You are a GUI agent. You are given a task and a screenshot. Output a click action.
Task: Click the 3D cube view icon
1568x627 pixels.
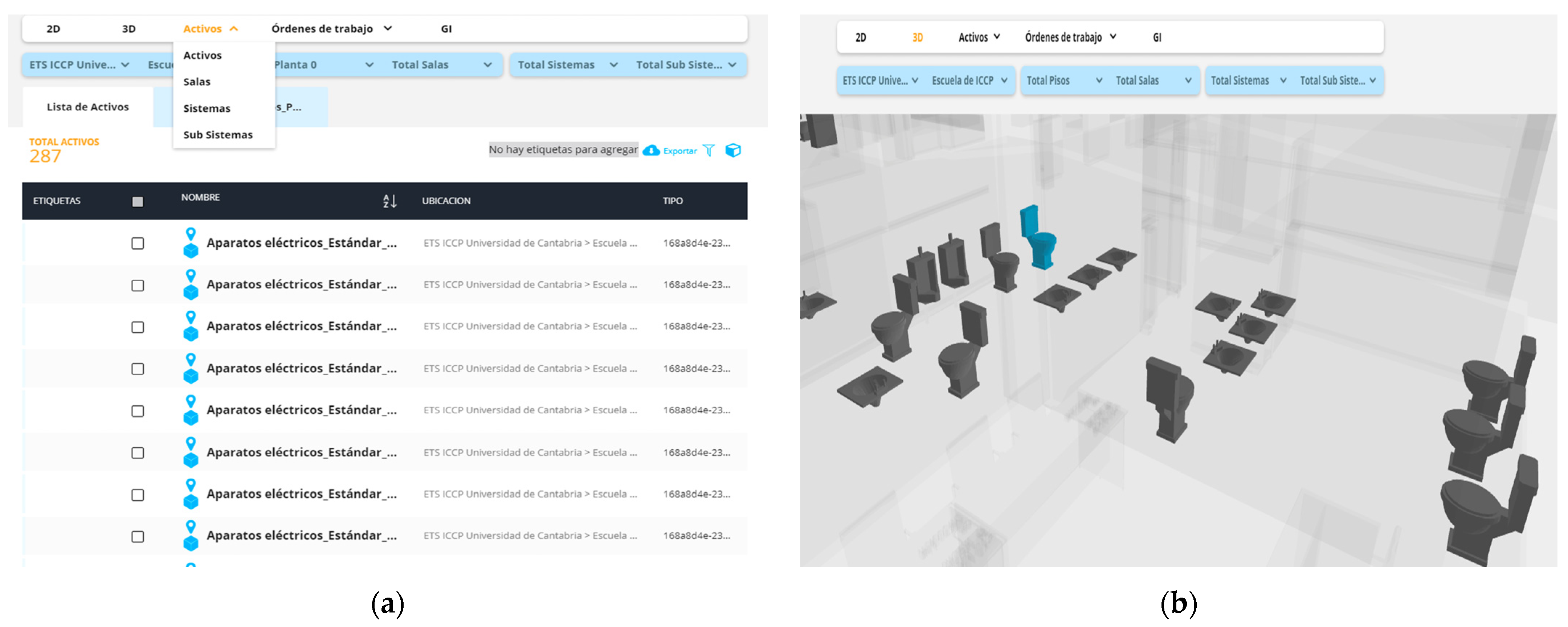point(733,150)
